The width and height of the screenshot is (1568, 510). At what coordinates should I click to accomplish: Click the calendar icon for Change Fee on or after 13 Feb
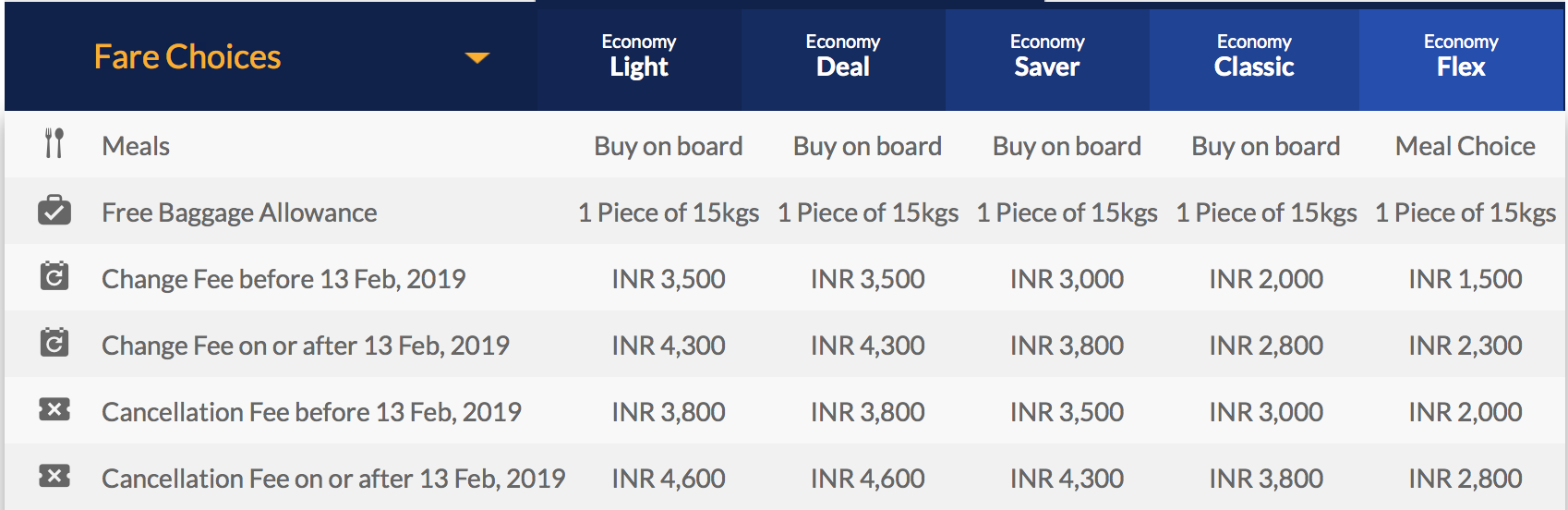click(x=54, y=342)
